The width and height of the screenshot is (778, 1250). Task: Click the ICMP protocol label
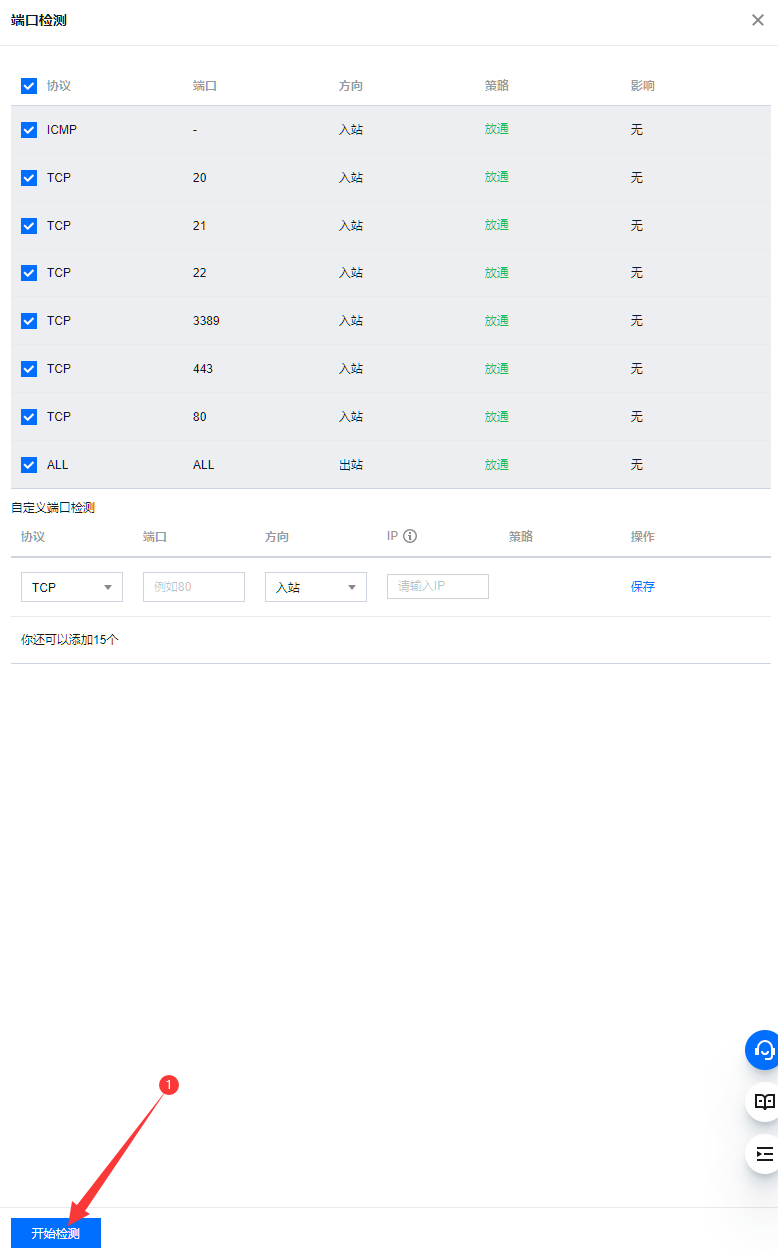pos(62,130)
